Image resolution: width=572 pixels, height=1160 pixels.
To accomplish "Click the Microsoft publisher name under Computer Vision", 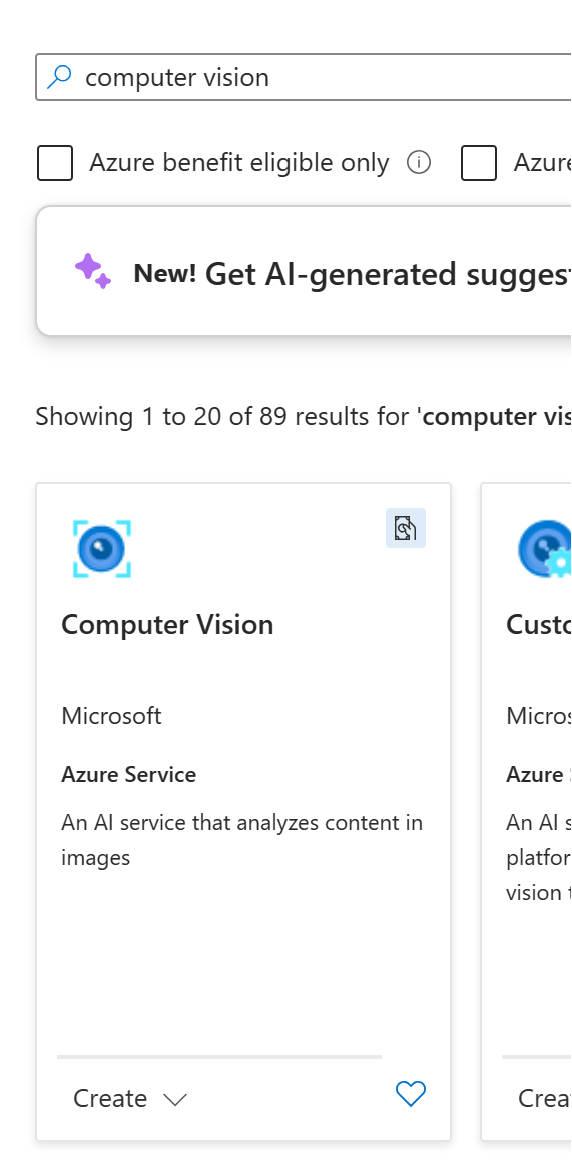I will (x=111, y=715).
